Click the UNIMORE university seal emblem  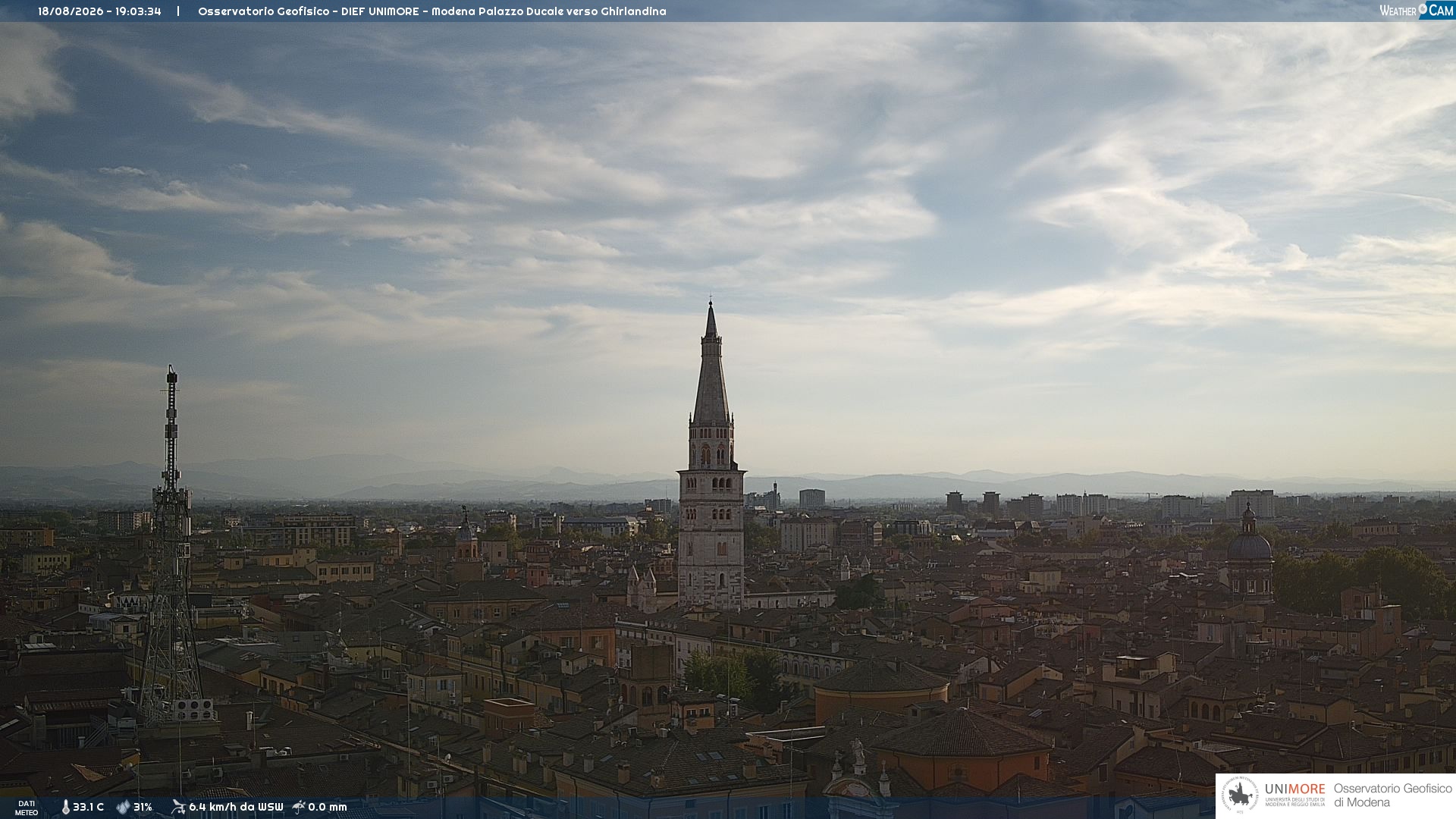pyautogui.click(x=1240, y=795)
